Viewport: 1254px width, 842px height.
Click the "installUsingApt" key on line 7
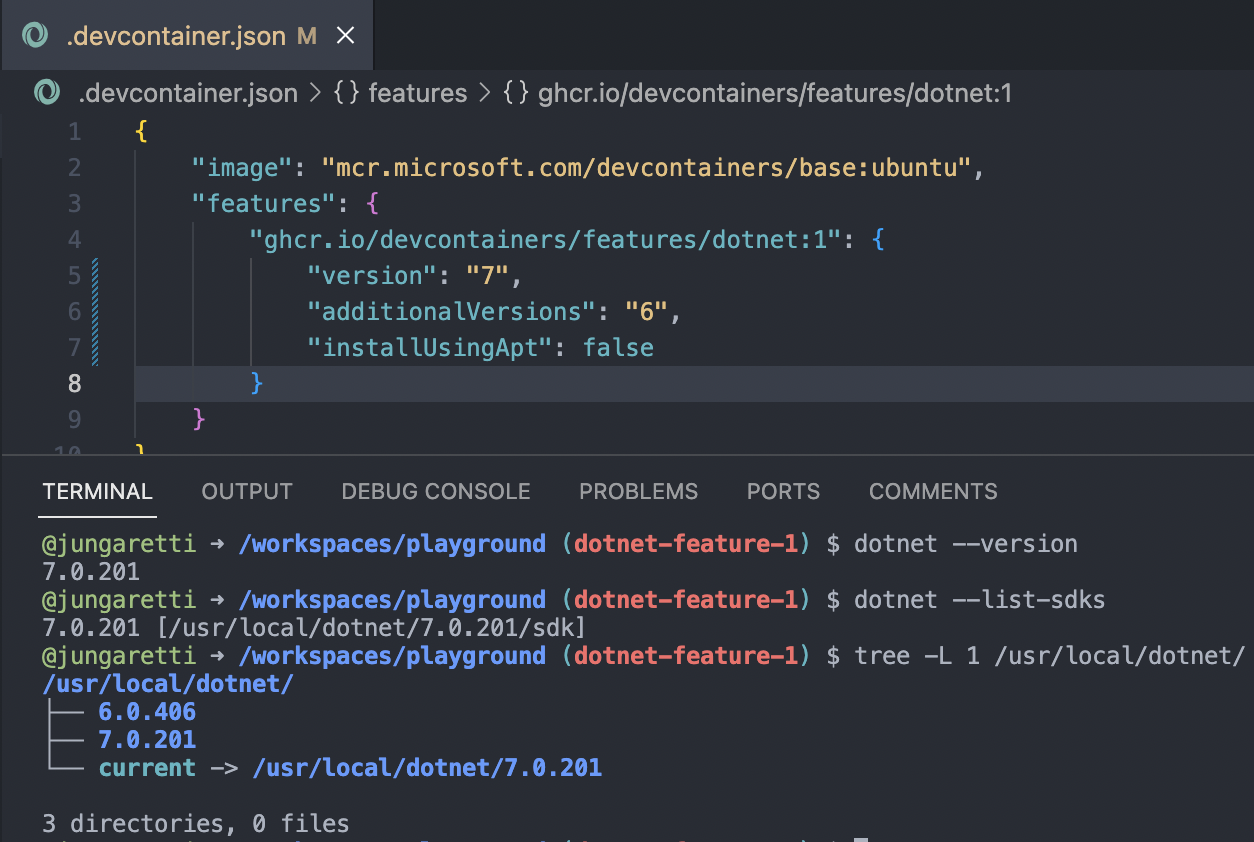(430, 347)
